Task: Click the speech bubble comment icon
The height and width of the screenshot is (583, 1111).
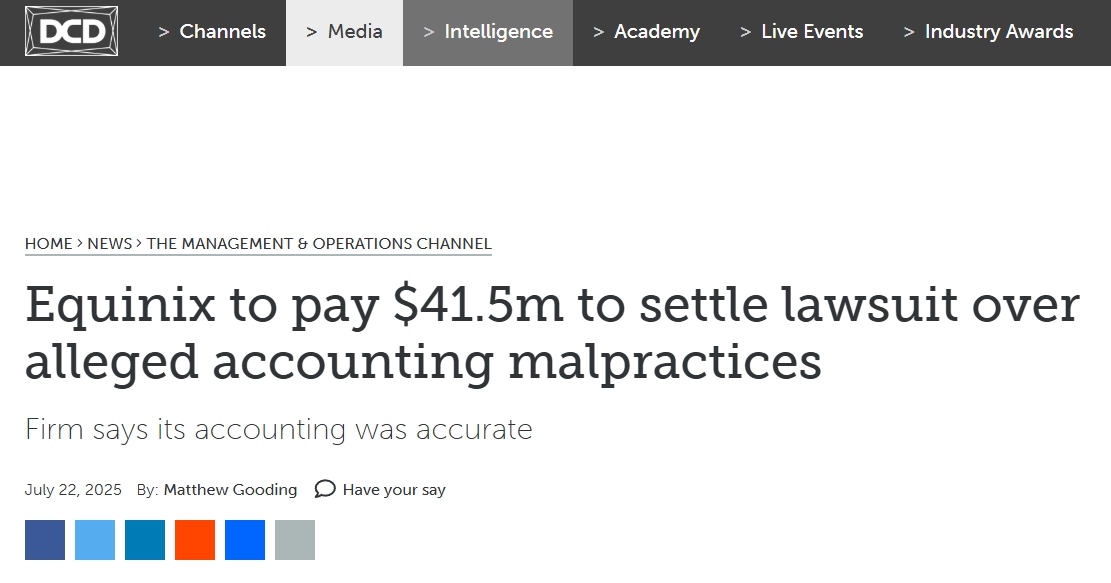Action: tap(325, 489)
